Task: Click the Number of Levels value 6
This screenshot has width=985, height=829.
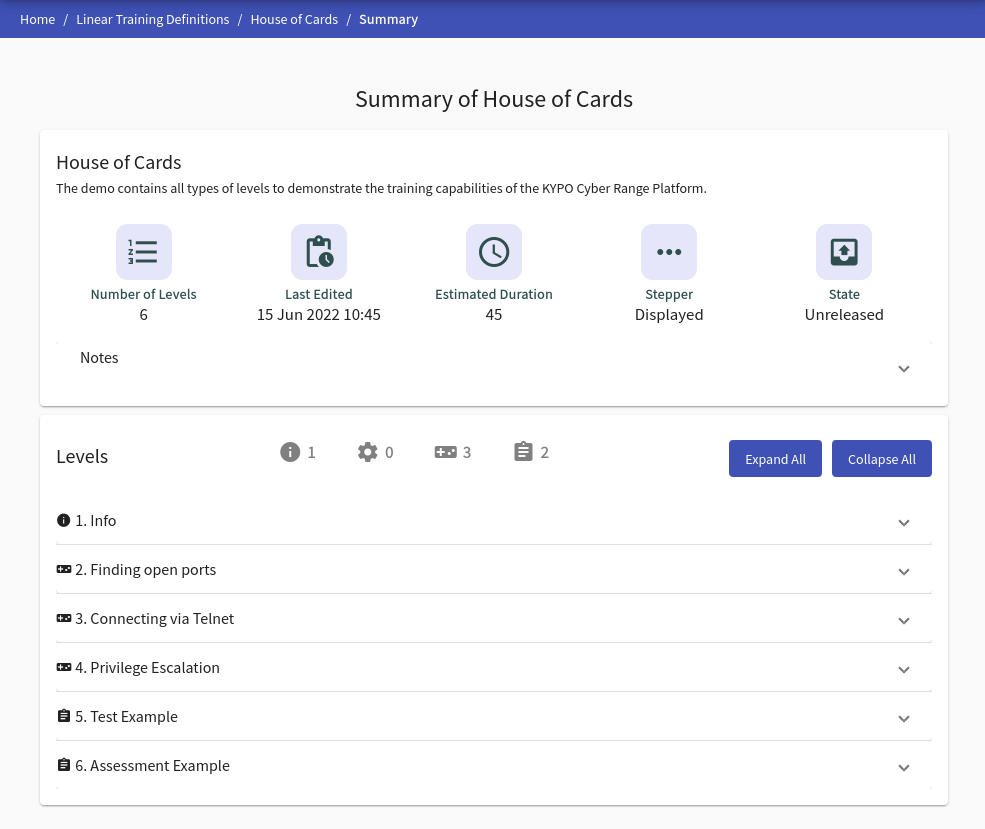Action: click(143, 315)
